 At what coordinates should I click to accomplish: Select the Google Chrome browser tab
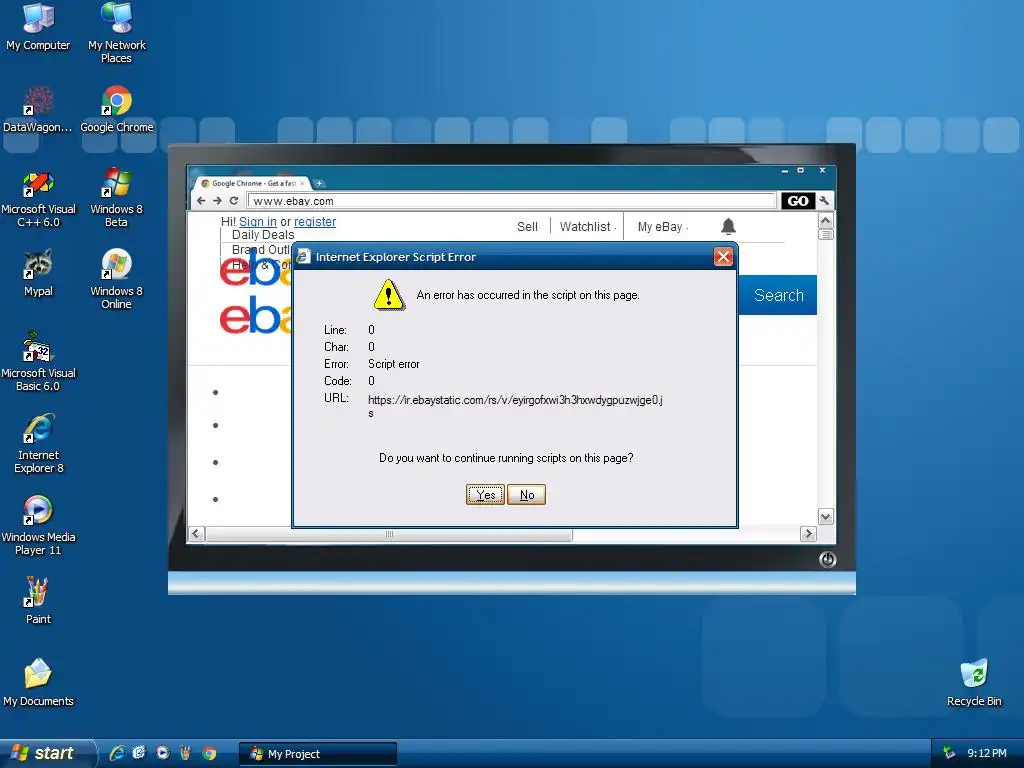[x=252, y=183]
